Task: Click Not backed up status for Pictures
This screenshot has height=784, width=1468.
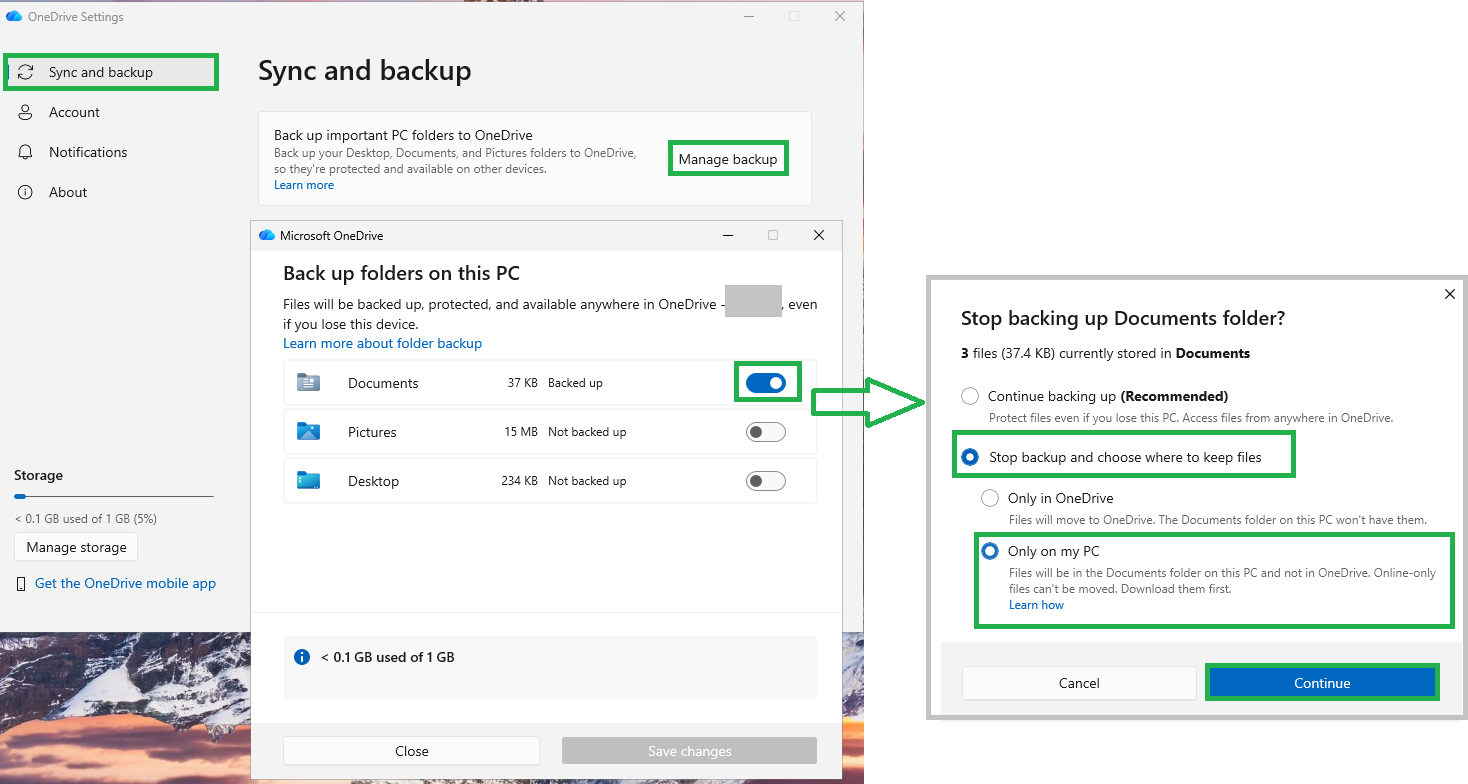Action: click(x=587, y=432)
